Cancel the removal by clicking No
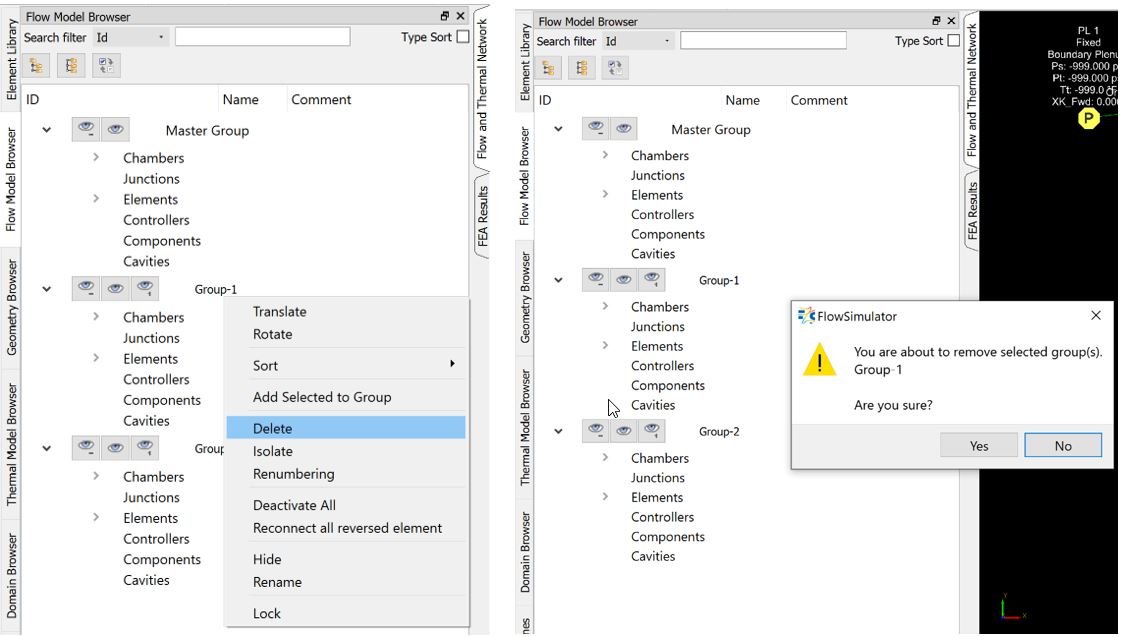Screen dimensions: 1121x637 coord(1062,446)
